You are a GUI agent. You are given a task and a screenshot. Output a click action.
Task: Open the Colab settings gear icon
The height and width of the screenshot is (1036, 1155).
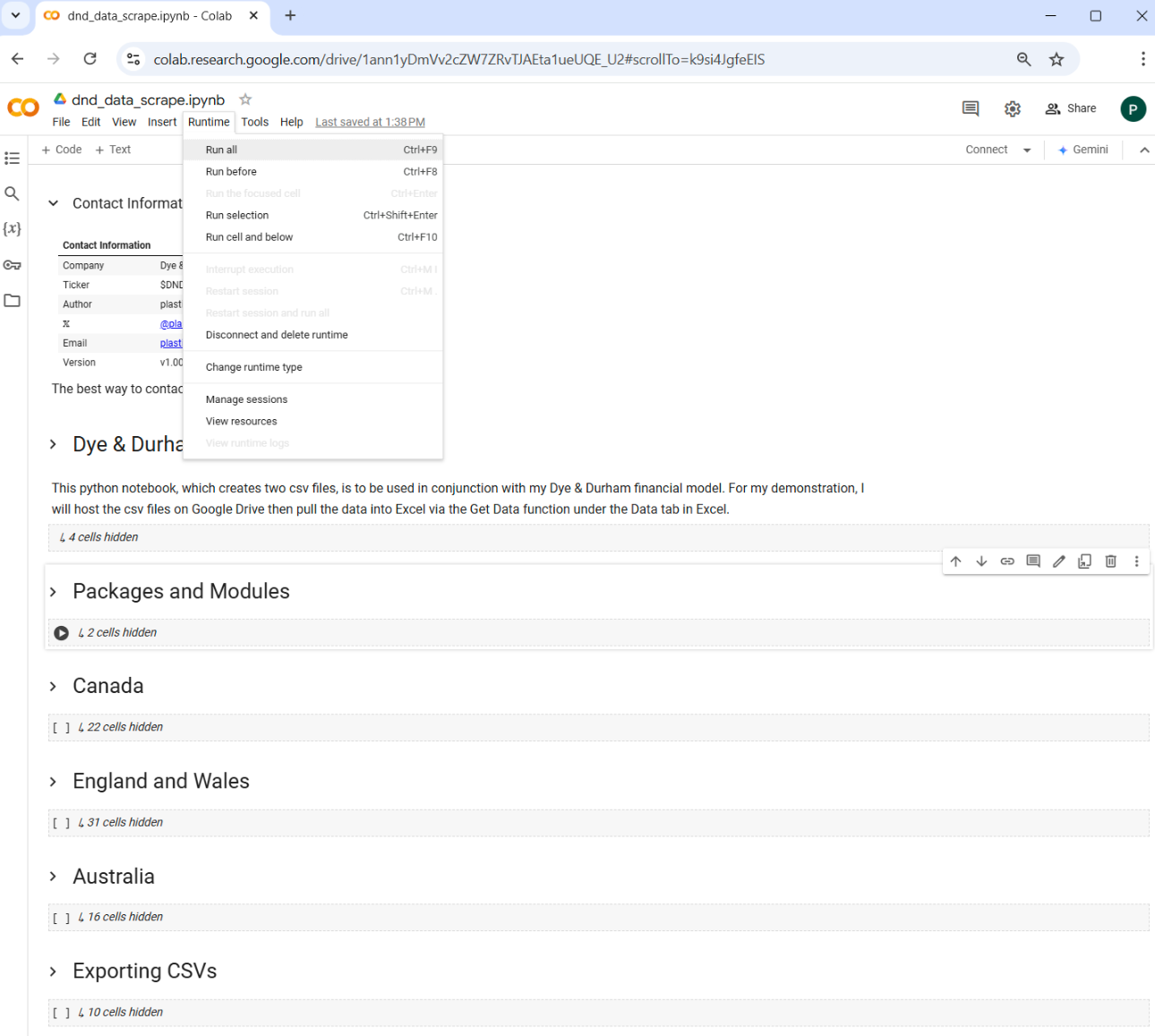[x=1013, y=108]
